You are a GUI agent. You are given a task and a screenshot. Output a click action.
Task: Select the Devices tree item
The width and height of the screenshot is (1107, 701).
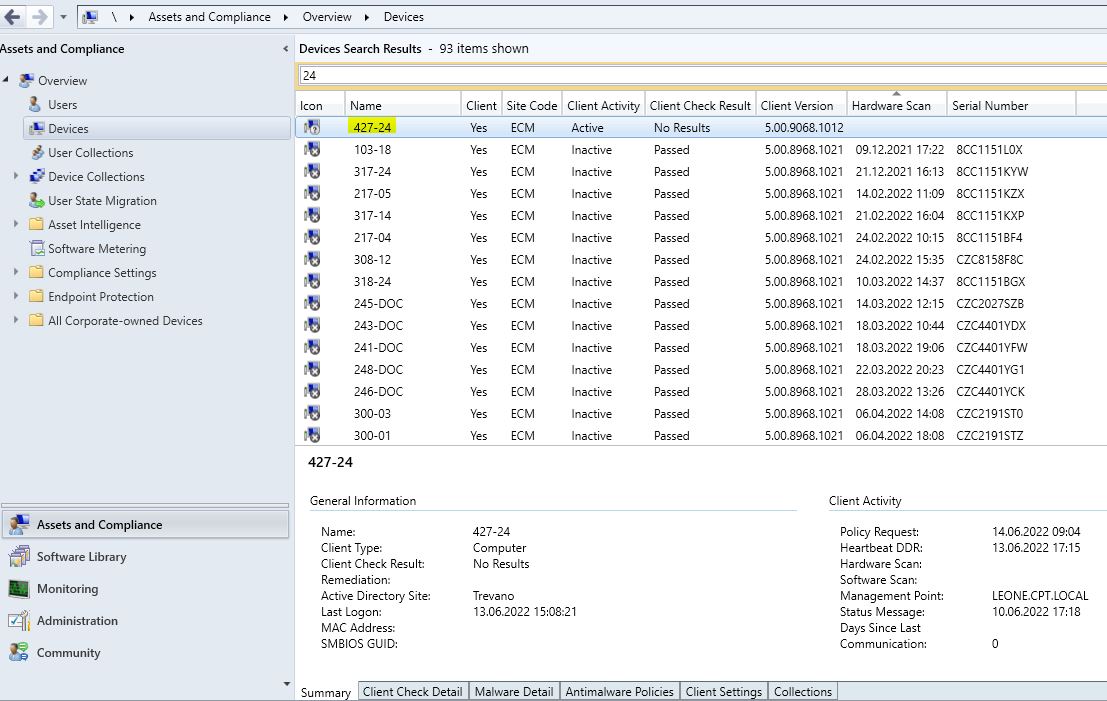157,128
